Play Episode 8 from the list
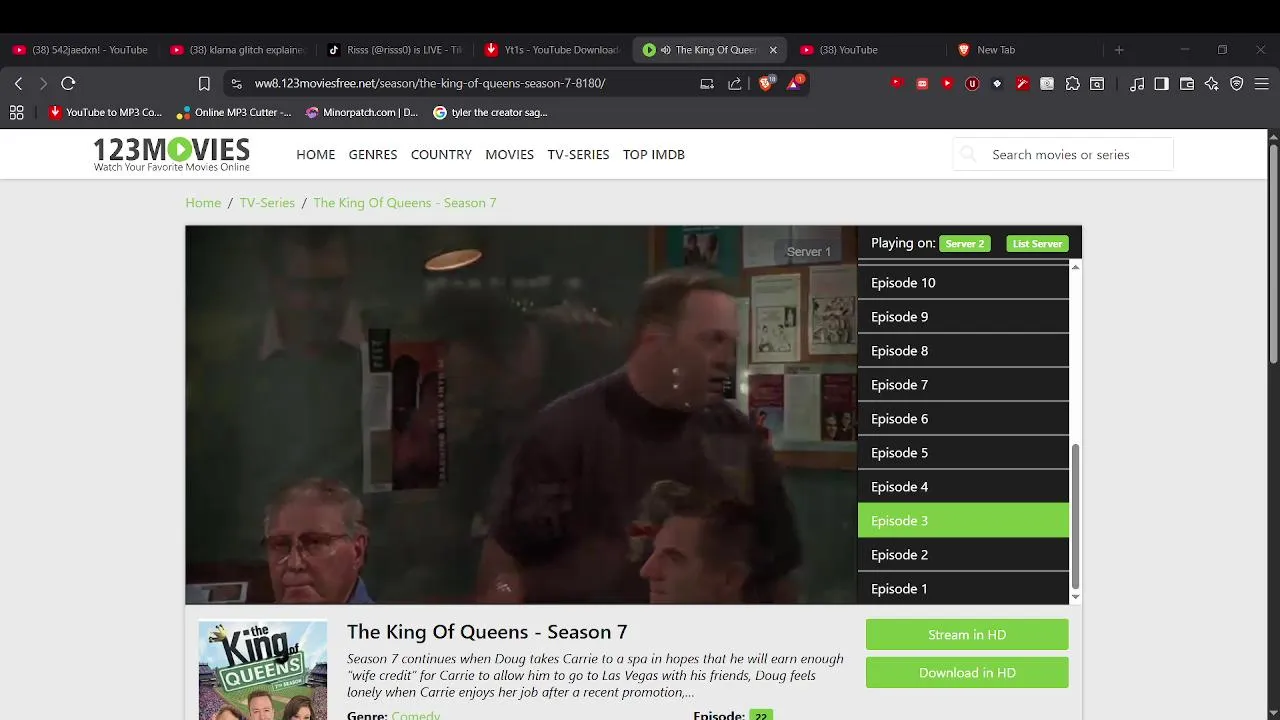This screenshot has height=720, width=1280. pyautogui.click(x=963, y=351)
